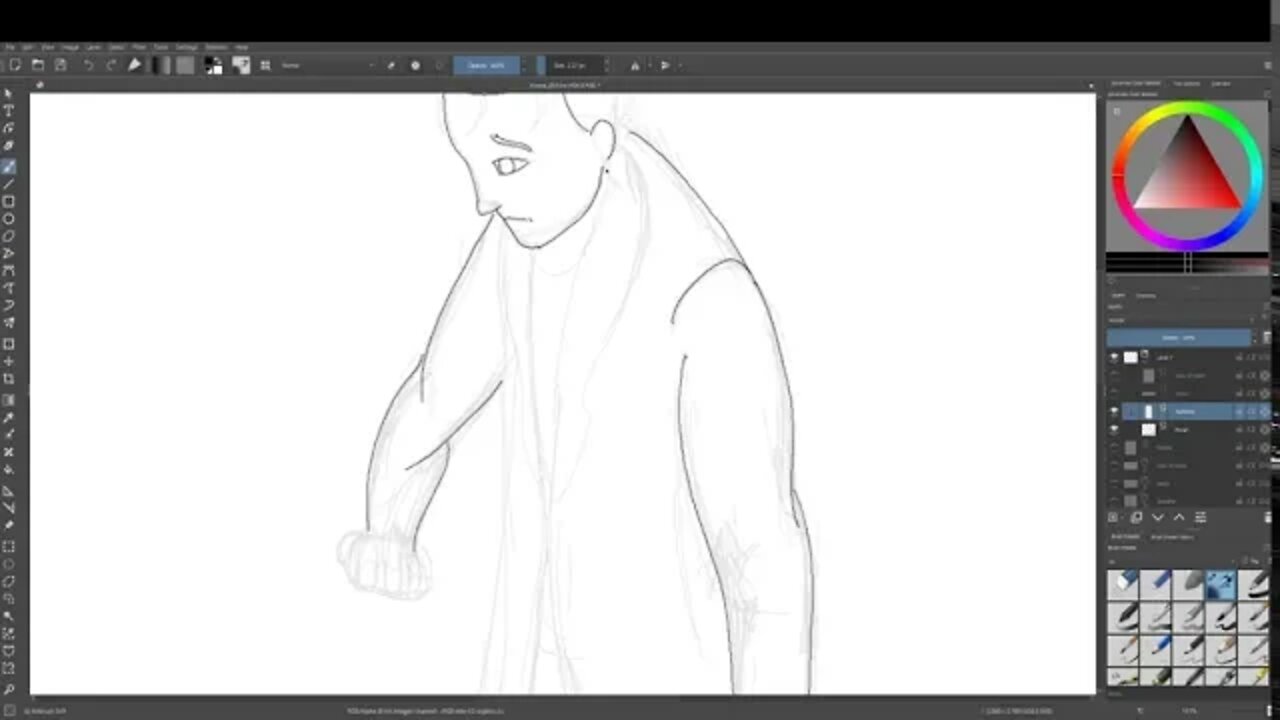
Task: Select the Ellipse tool
Action: pos(9,219)
